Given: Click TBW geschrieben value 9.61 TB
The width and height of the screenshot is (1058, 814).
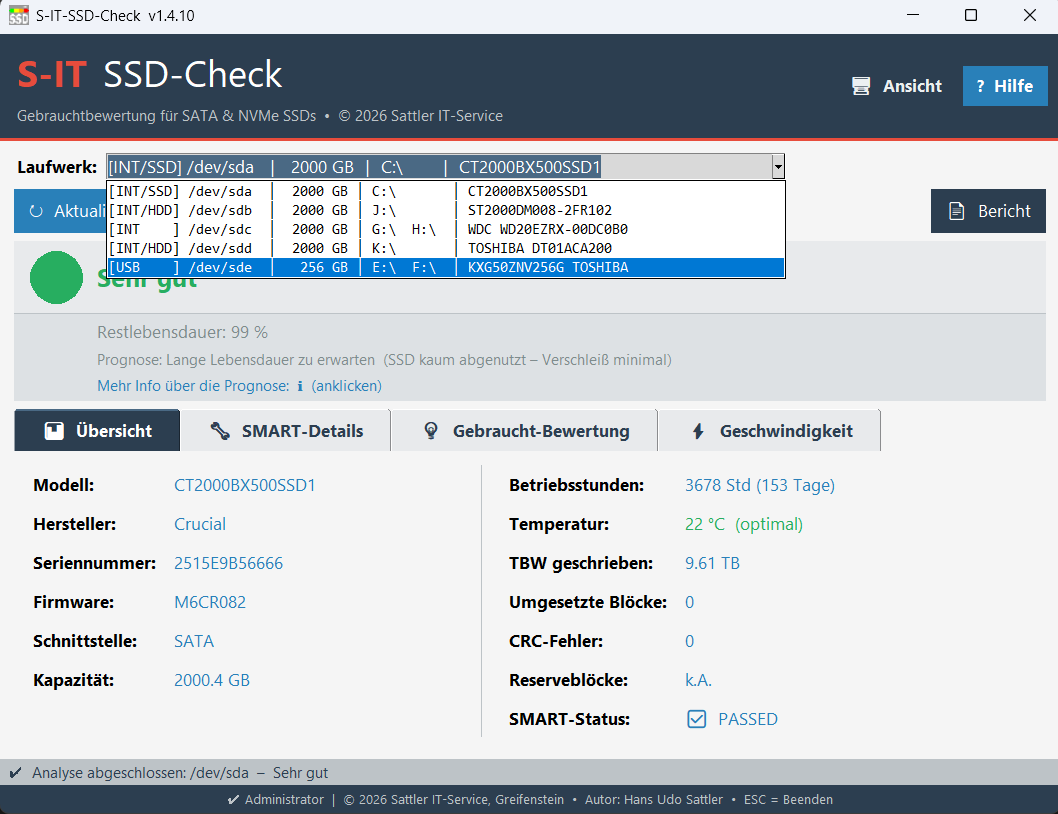Looking at the screenshot, I should (x=713, y=564).
